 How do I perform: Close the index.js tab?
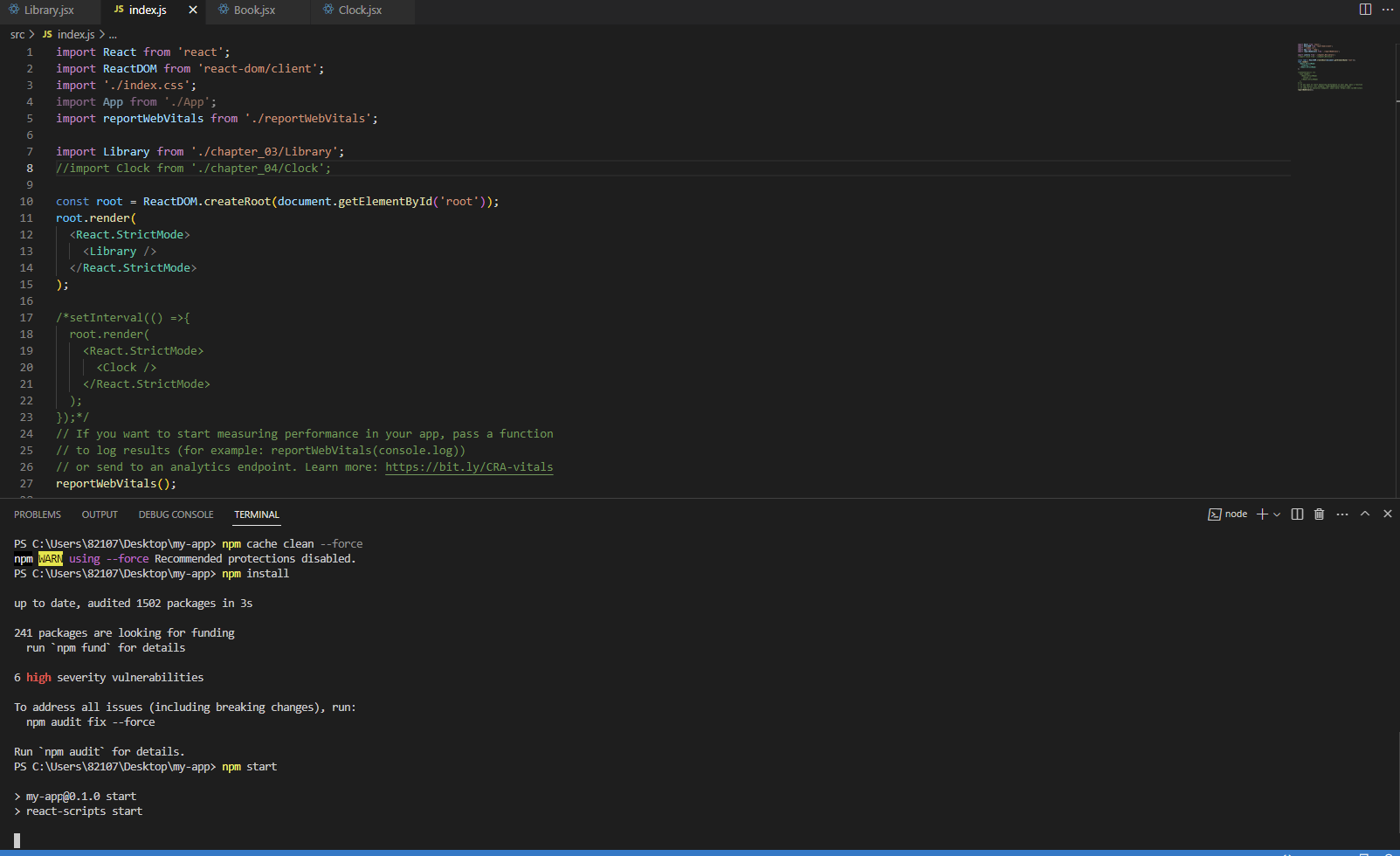[x=193, y=10]
